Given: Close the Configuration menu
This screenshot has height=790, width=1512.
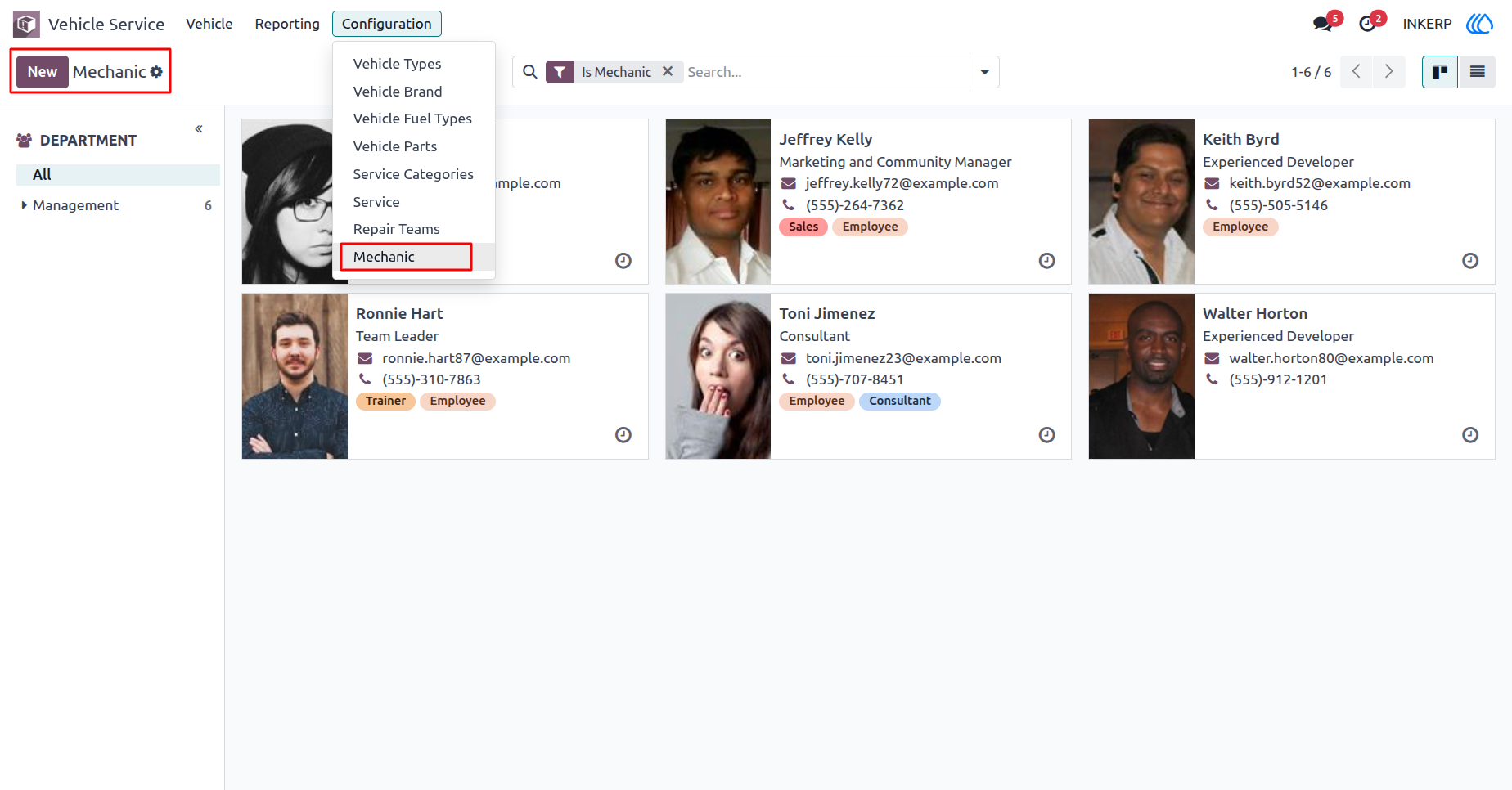Looking at the screenshot, I should pyautogui.click(x=387, y=24).
